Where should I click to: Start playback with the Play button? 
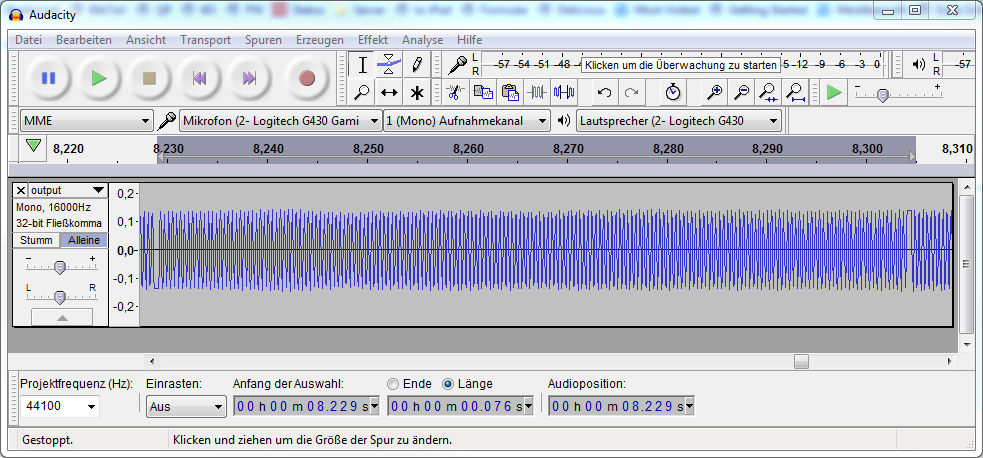pos(98,78)
